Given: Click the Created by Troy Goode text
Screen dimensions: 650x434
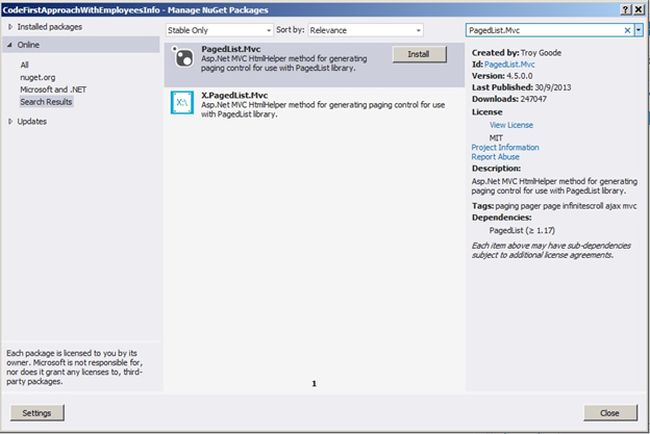Looking at the screenshot, I should click(516, 53).
